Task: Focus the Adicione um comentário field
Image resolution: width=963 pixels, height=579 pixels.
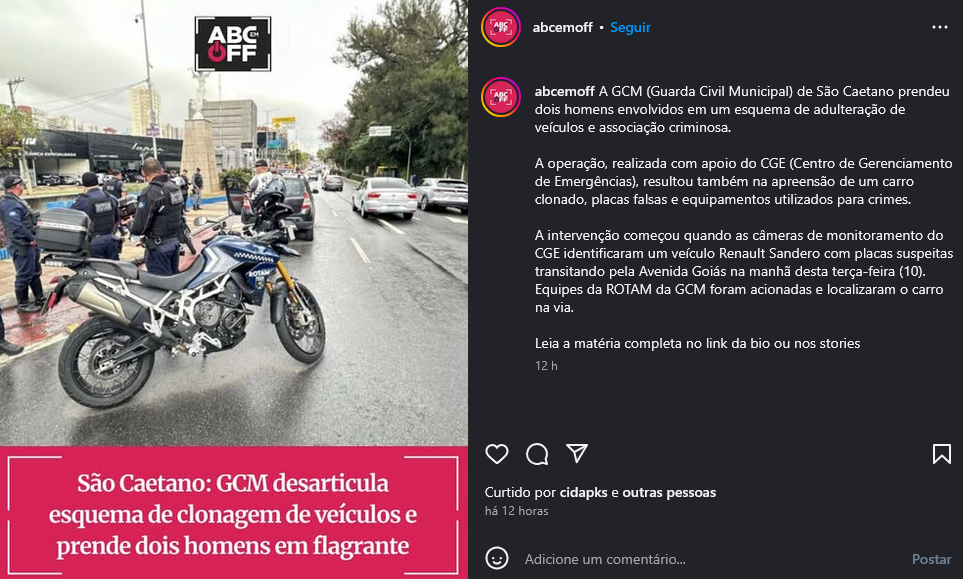Action: [x=712, y=559]
